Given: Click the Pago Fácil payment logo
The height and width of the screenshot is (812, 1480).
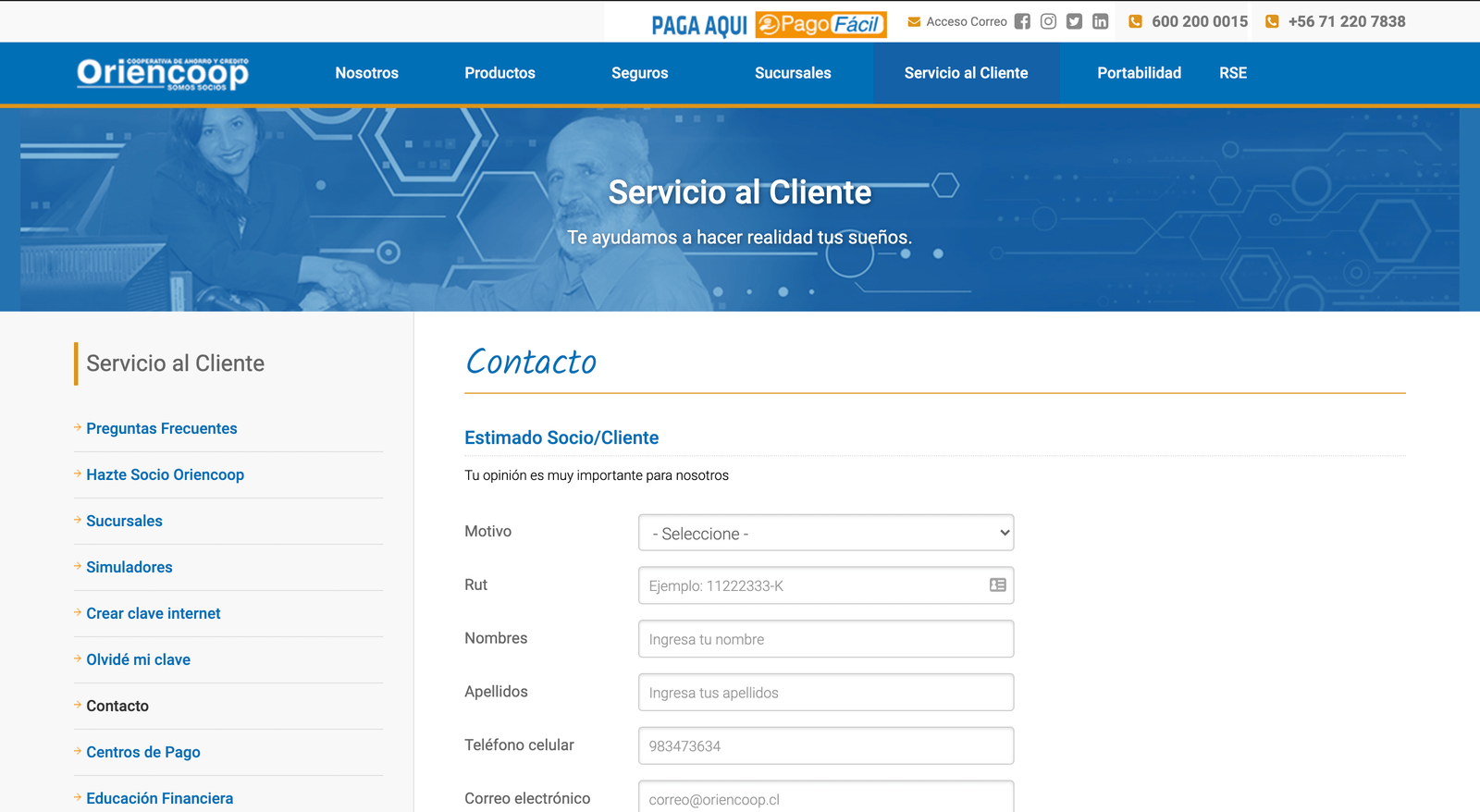Looking at the screenshot, I should pos(820,24).
